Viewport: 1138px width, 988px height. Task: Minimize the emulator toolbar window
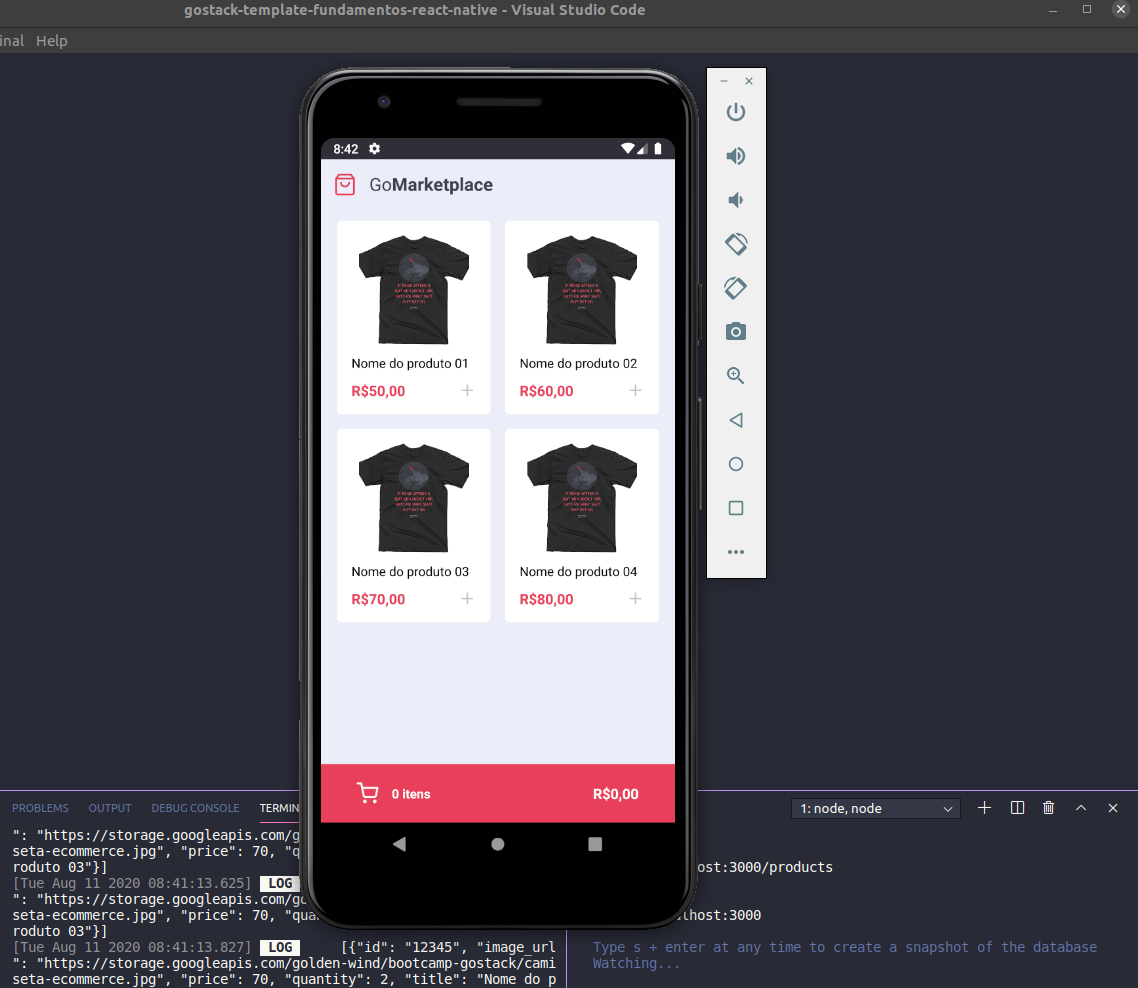click(x=724, y=81)
